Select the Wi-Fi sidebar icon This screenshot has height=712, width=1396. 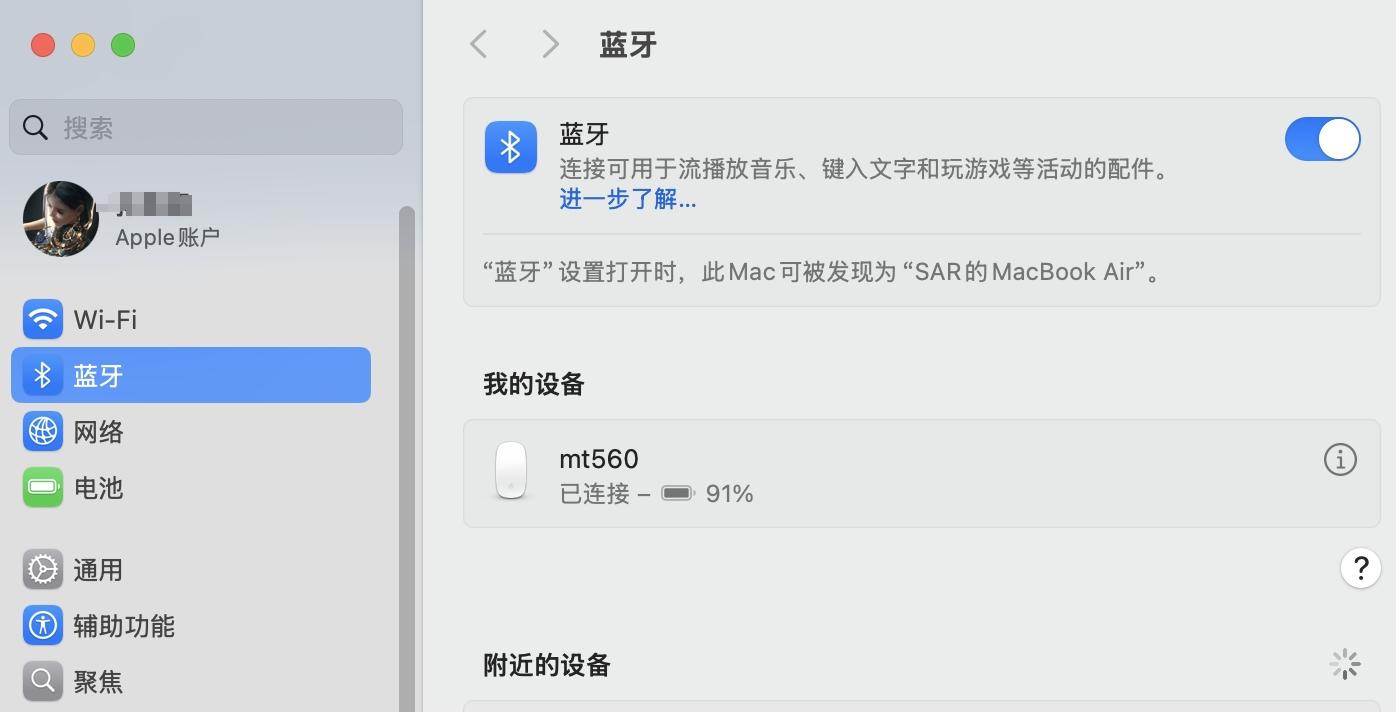tap(42, 319)
